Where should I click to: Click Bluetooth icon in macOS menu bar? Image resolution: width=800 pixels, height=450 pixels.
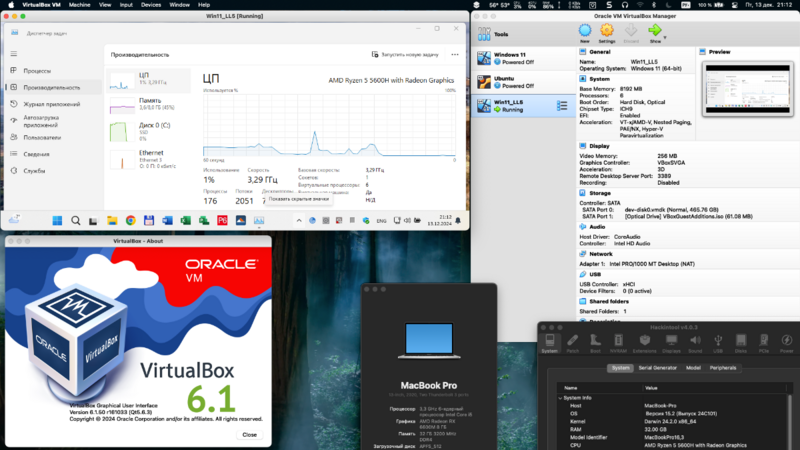(x=654, y=5)
